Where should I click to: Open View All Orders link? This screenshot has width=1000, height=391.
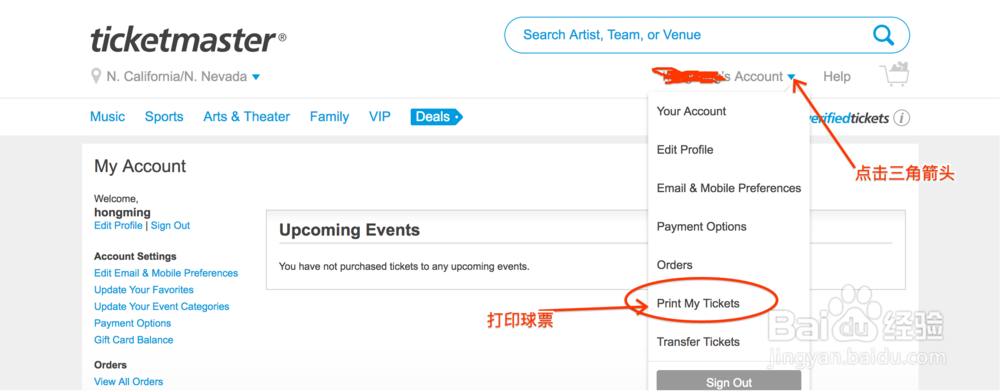(129, 381)
